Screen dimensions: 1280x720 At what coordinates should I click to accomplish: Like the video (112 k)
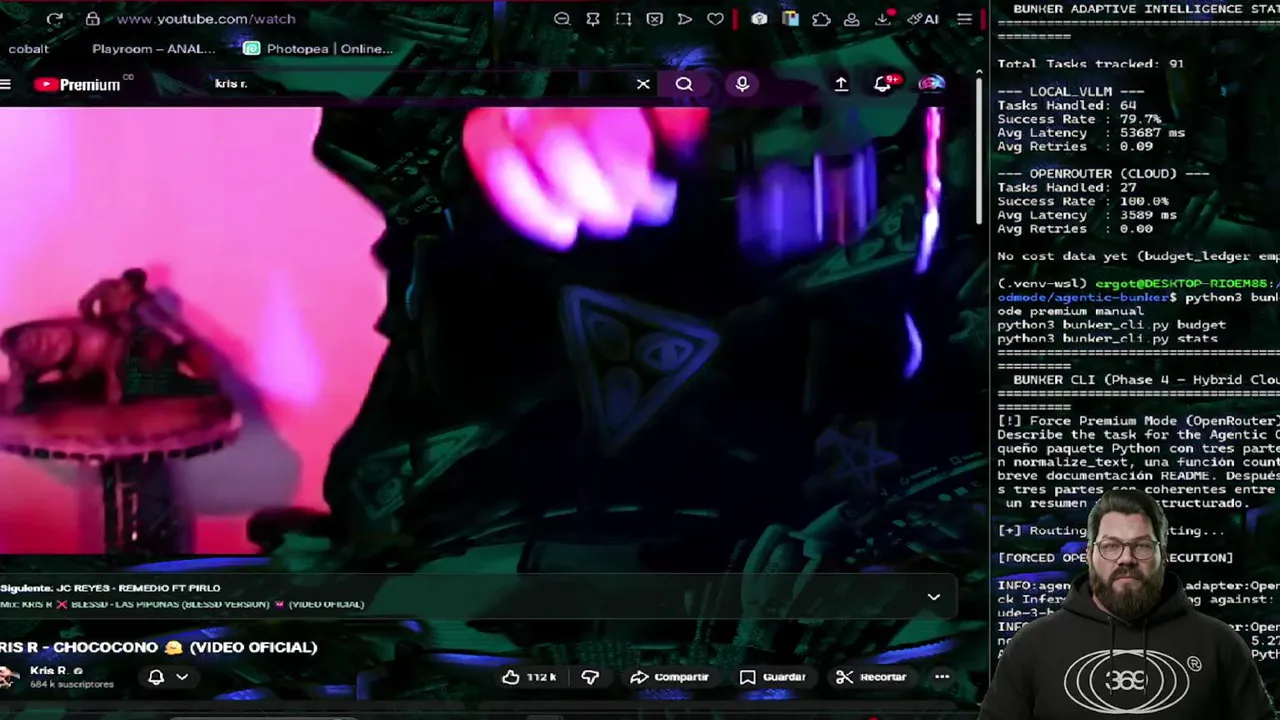tap(529, 677)
